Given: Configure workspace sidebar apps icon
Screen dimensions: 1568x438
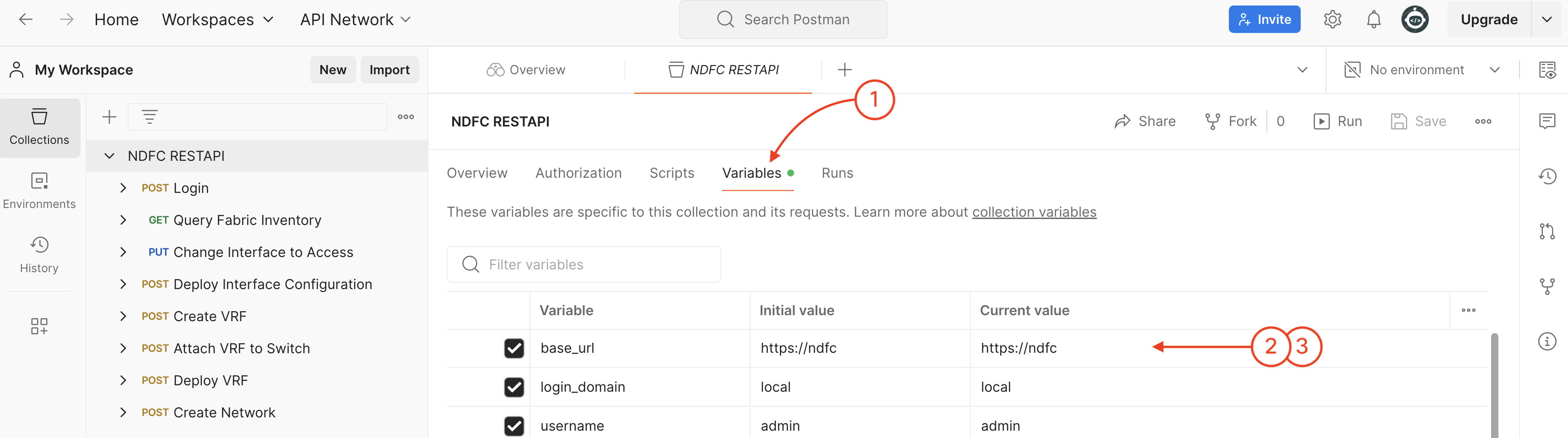Looking at the screenshot, I should click(x=39, y=326).
